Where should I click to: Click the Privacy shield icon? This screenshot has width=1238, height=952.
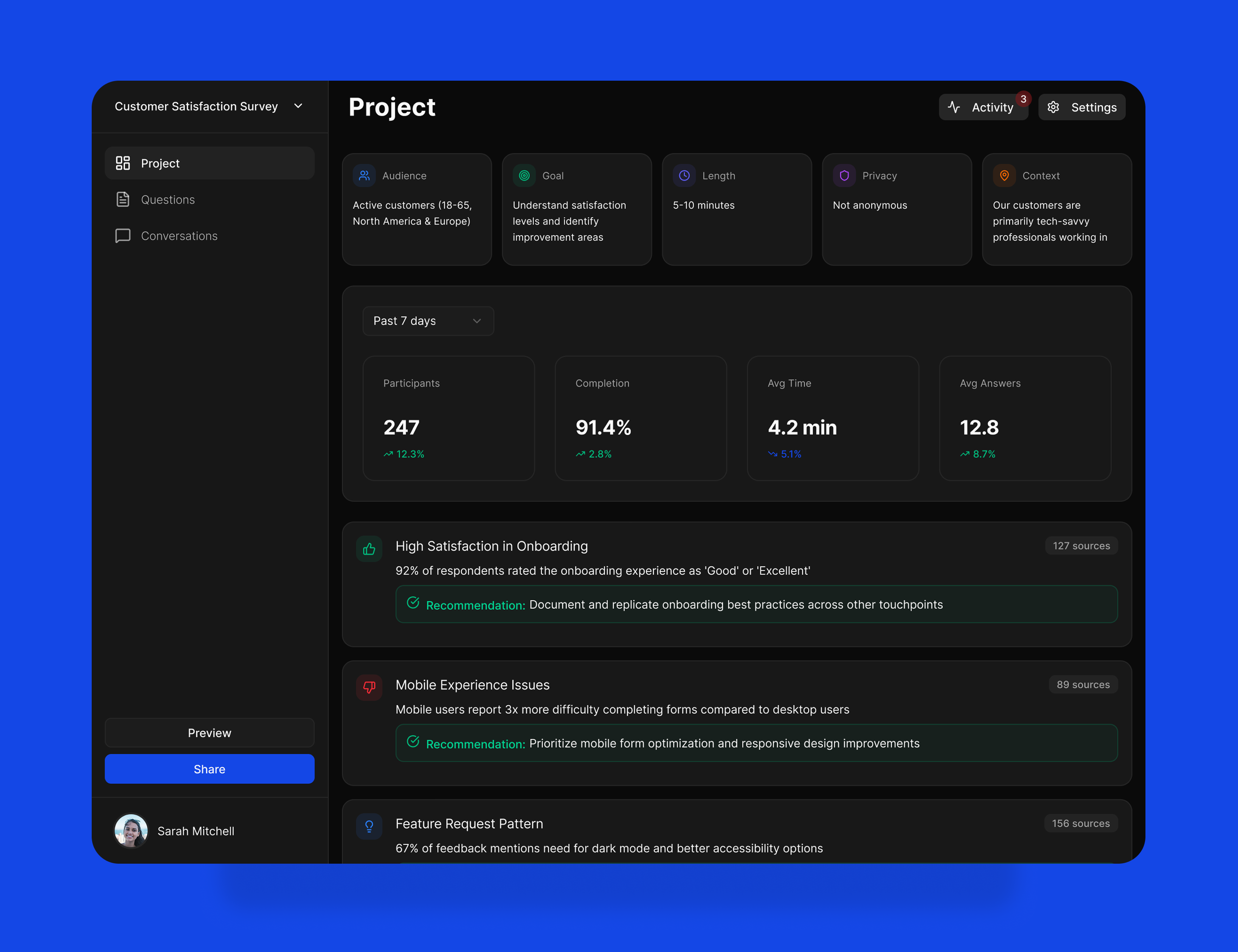pyautogui.click(x=844, y=176)
